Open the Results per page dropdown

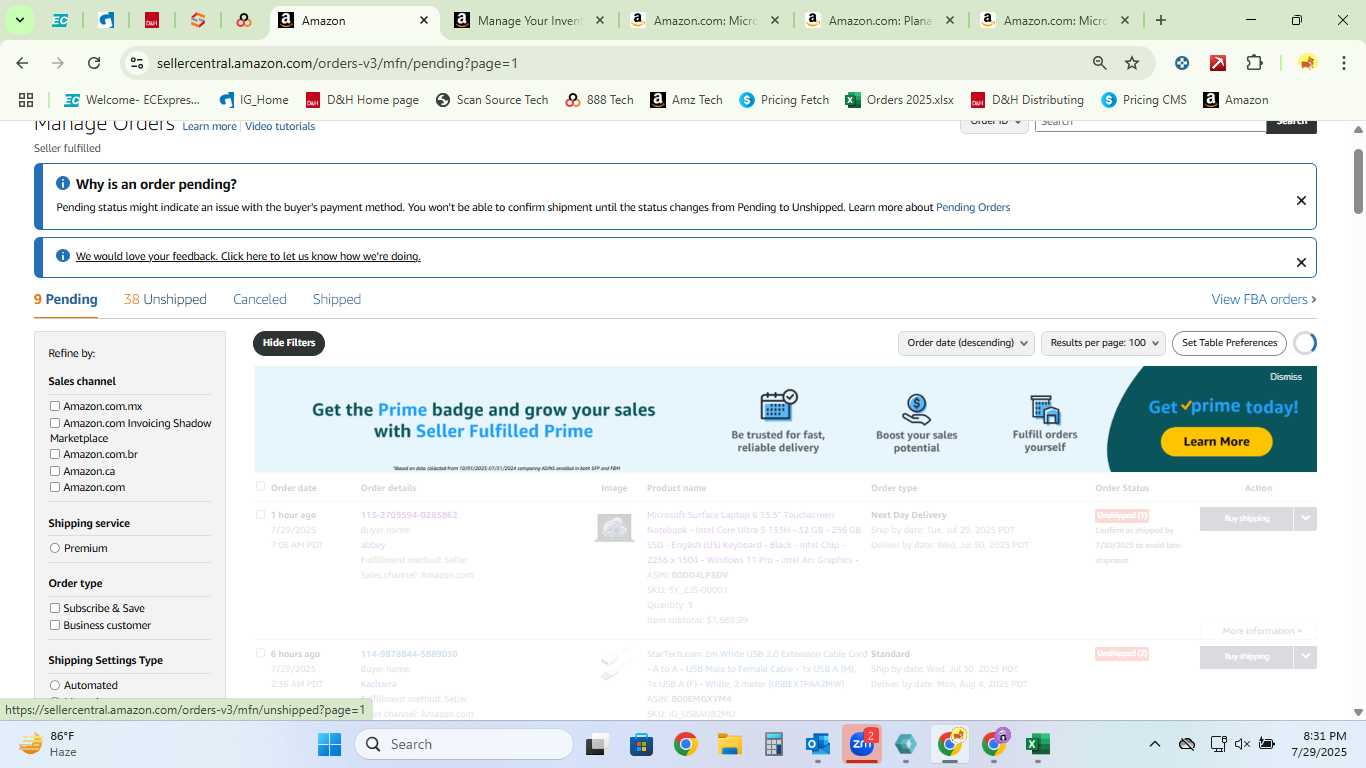coord(1103,343)
